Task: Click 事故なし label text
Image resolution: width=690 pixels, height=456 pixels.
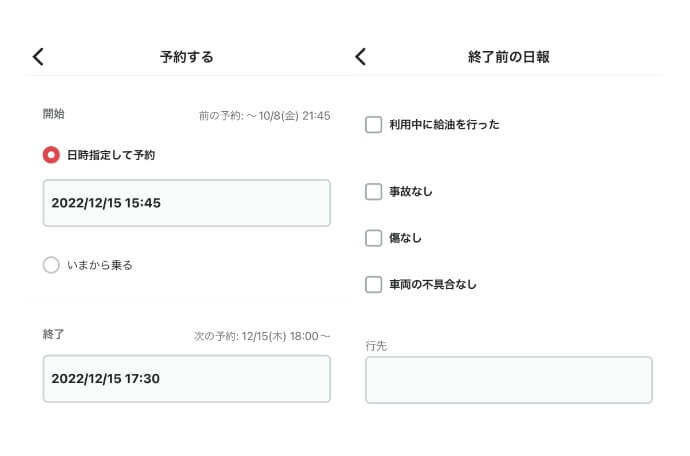Action: click(x=411, y=191)
